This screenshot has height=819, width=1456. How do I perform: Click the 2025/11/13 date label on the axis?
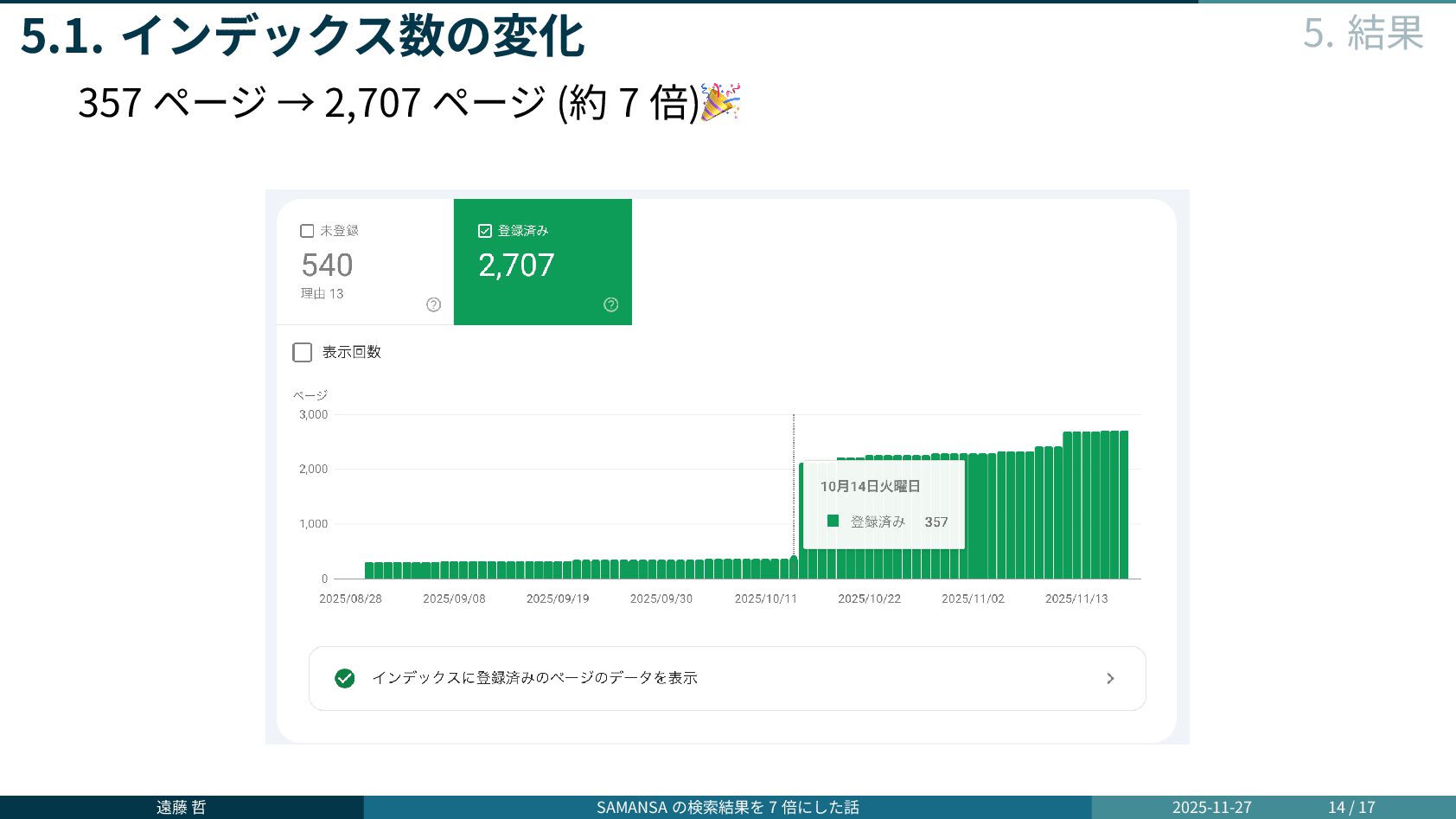[x=1076, y=598]
